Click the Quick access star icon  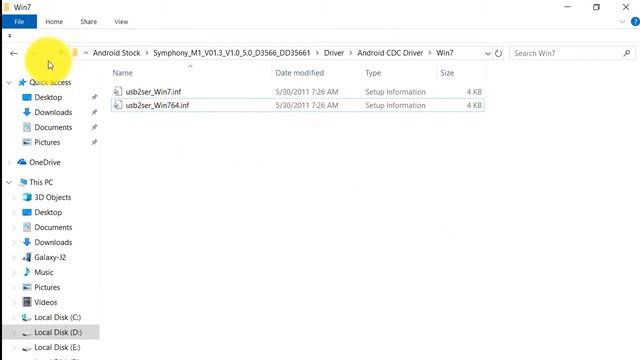pos(22,82)
